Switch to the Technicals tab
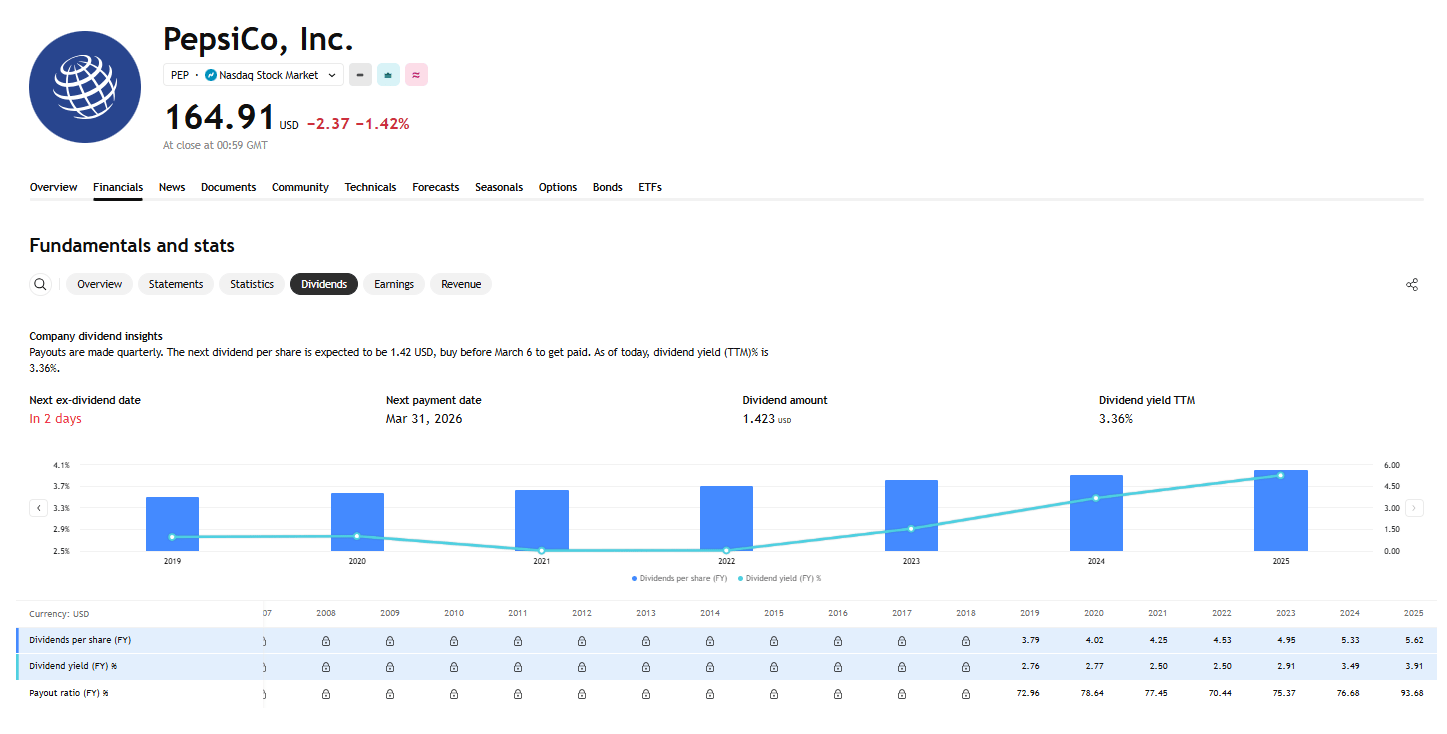 click(x=370, y=187)
